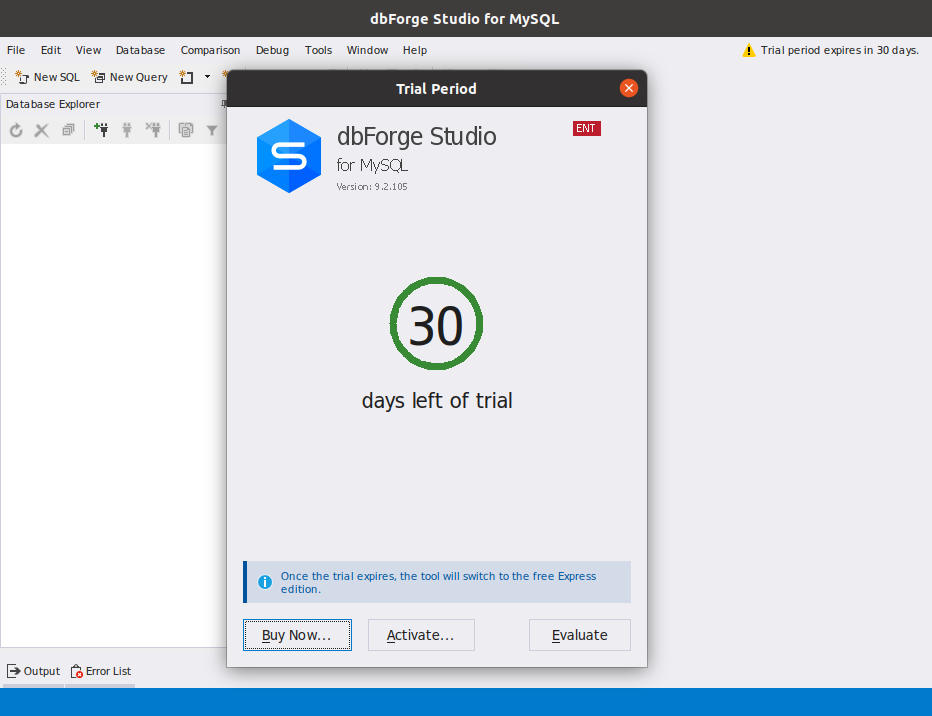Click the Express edition notice text
932x716 pixels.
[x=438, y=582]
